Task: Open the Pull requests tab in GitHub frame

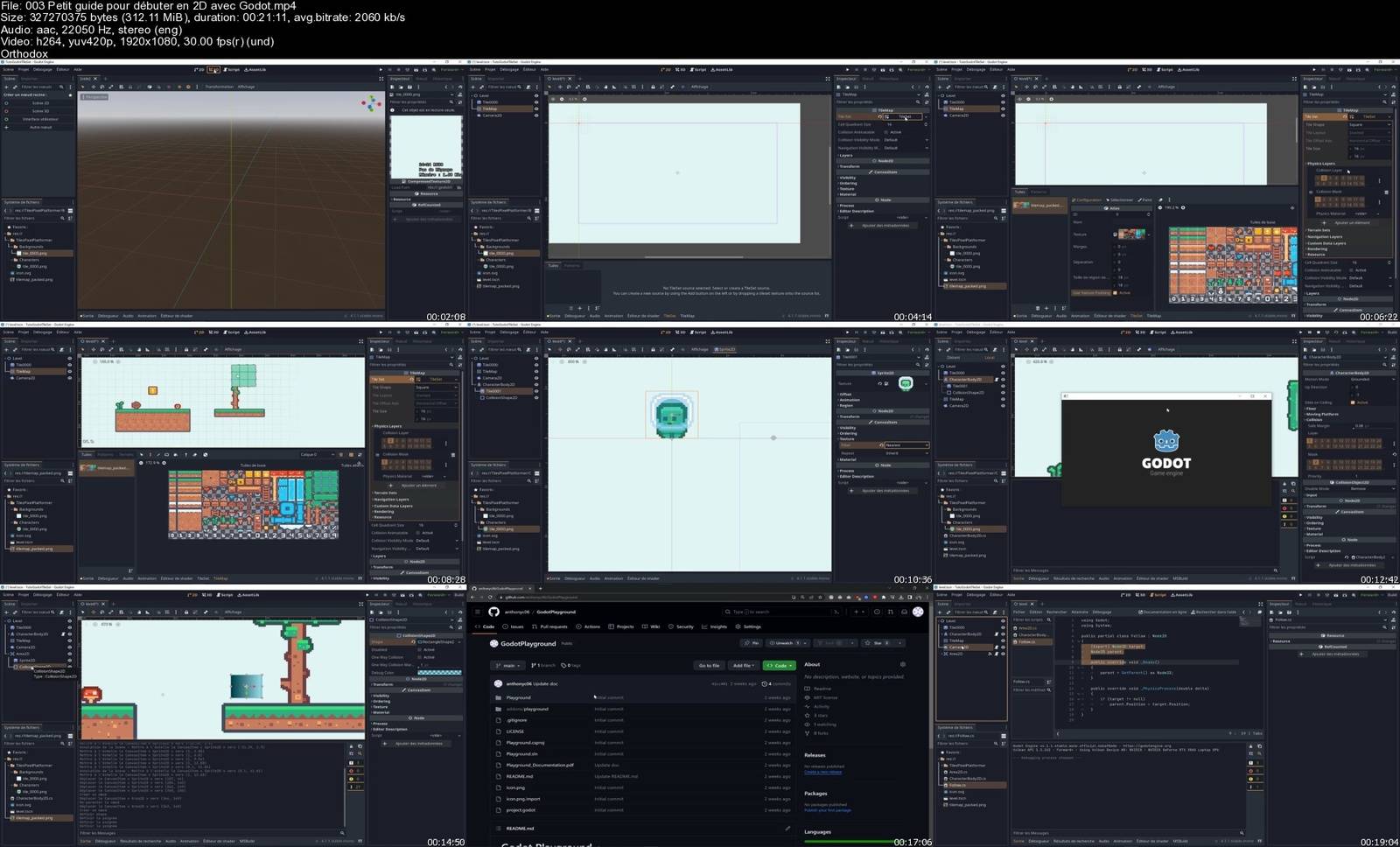Action: tap(549, 626)
